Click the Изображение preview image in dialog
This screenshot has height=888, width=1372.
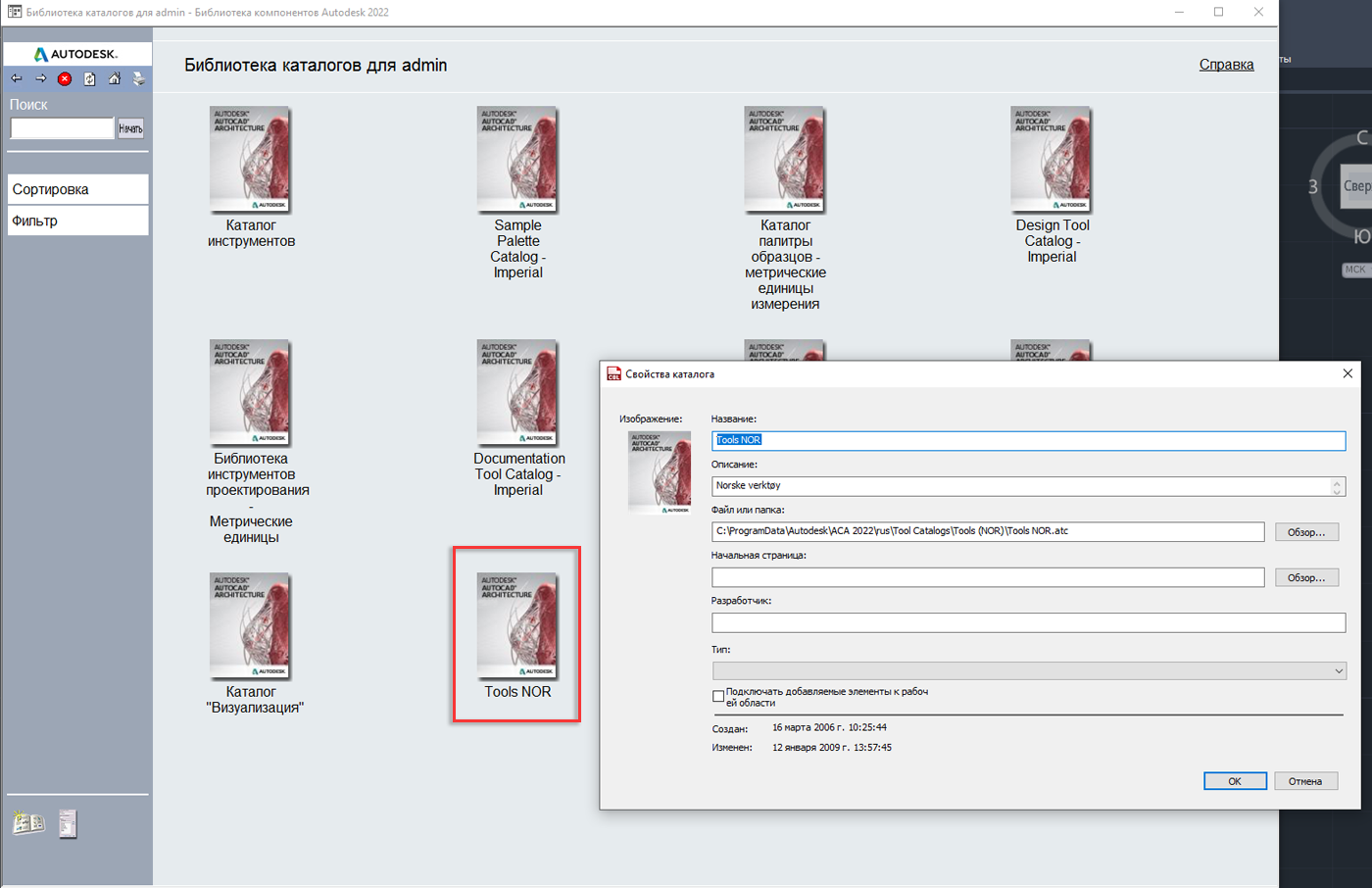click(660, 472)
